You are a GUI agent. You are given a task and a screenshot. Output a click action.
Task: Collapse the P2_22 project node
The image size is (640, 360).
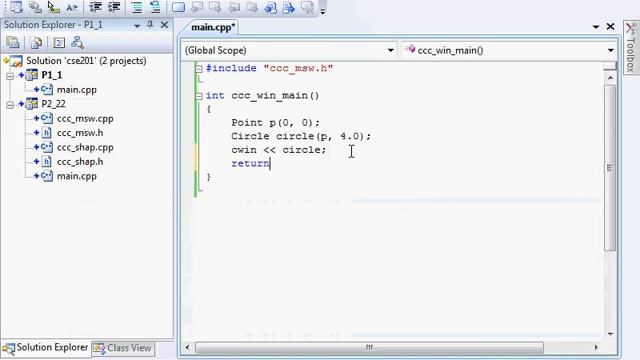coord(10,104)
